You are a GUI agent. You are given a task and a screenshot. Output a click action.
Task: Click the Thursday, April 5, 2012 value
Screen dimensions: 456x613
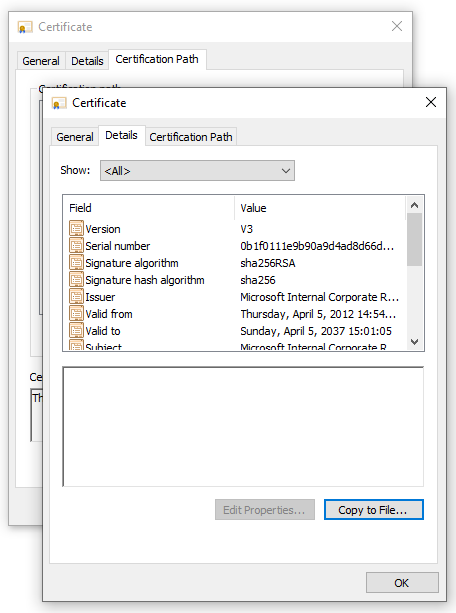[x=318, y=314]
